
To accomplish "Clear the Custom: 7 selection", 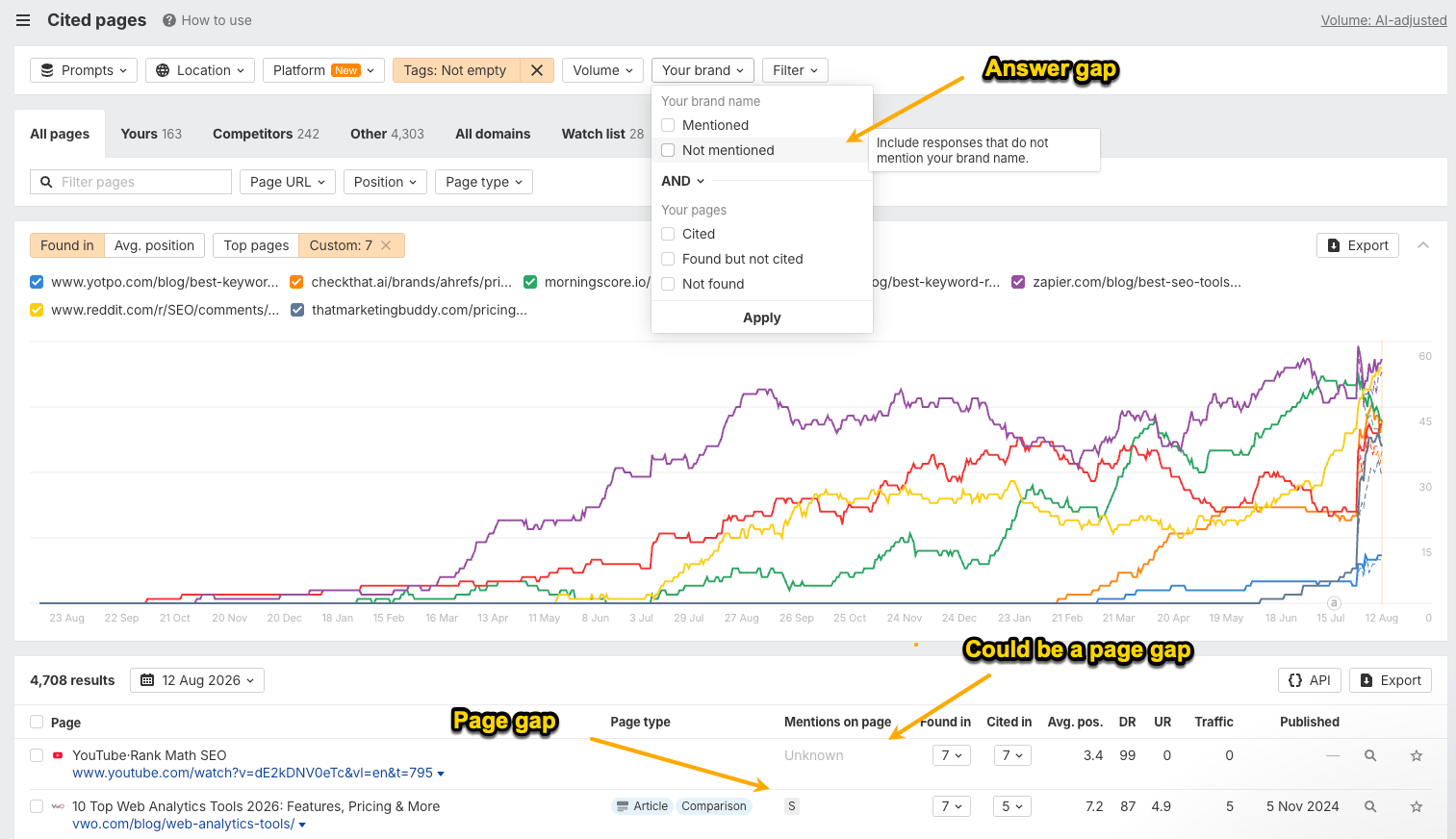I will [x=386, y=245].
